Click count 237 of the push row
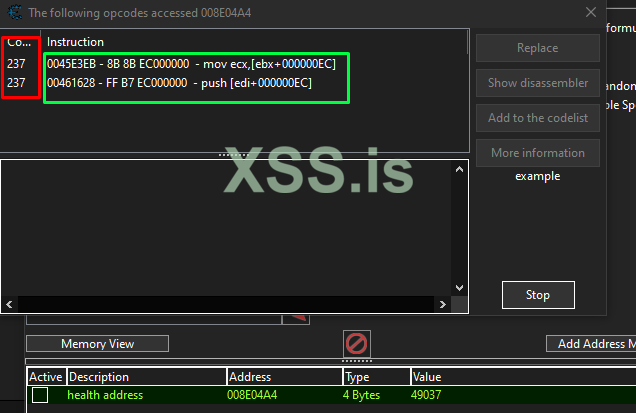Viewport: 636px width, 413px height. click(16, 83)
